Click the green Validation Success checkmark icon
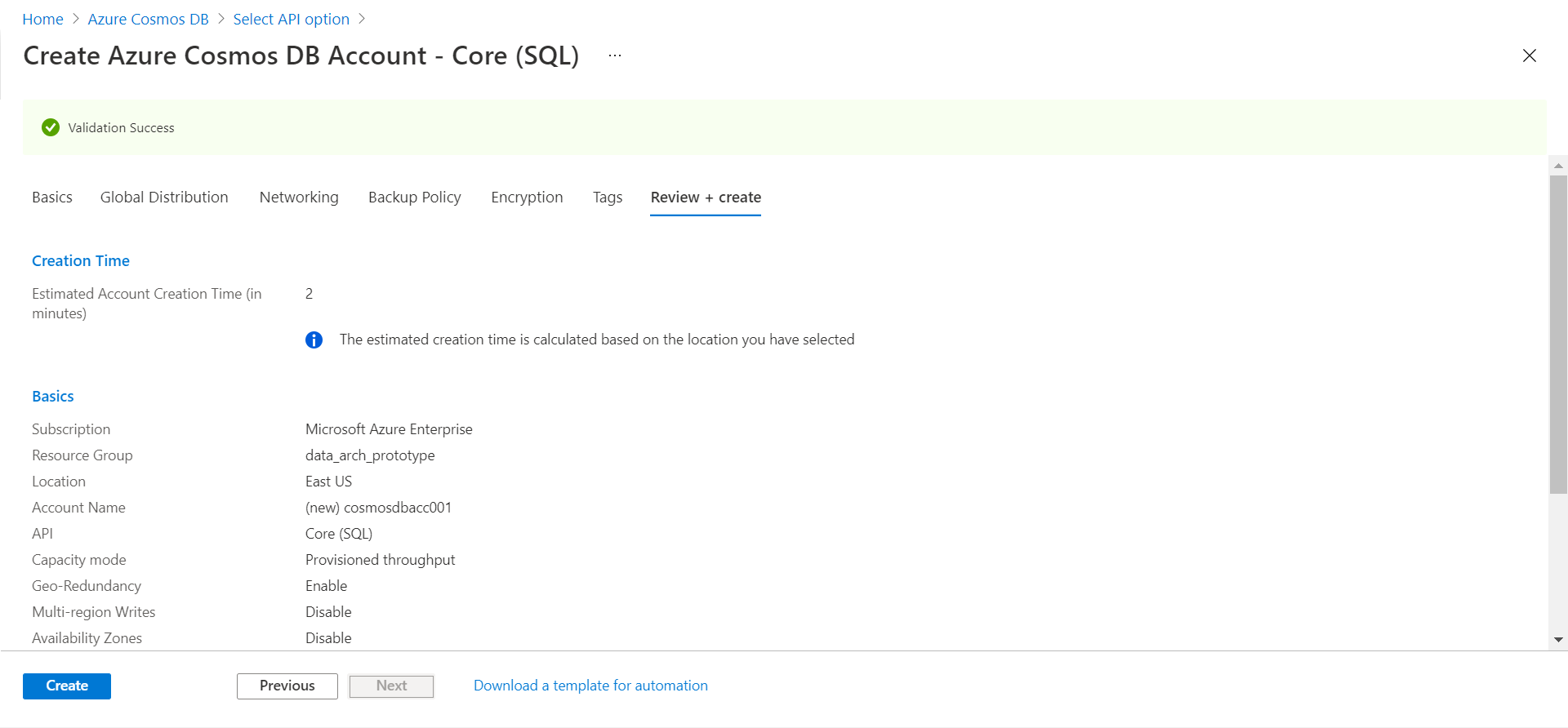Image resolution: width=1568 pixels, height=728 pixels. (x=51, y=127)
